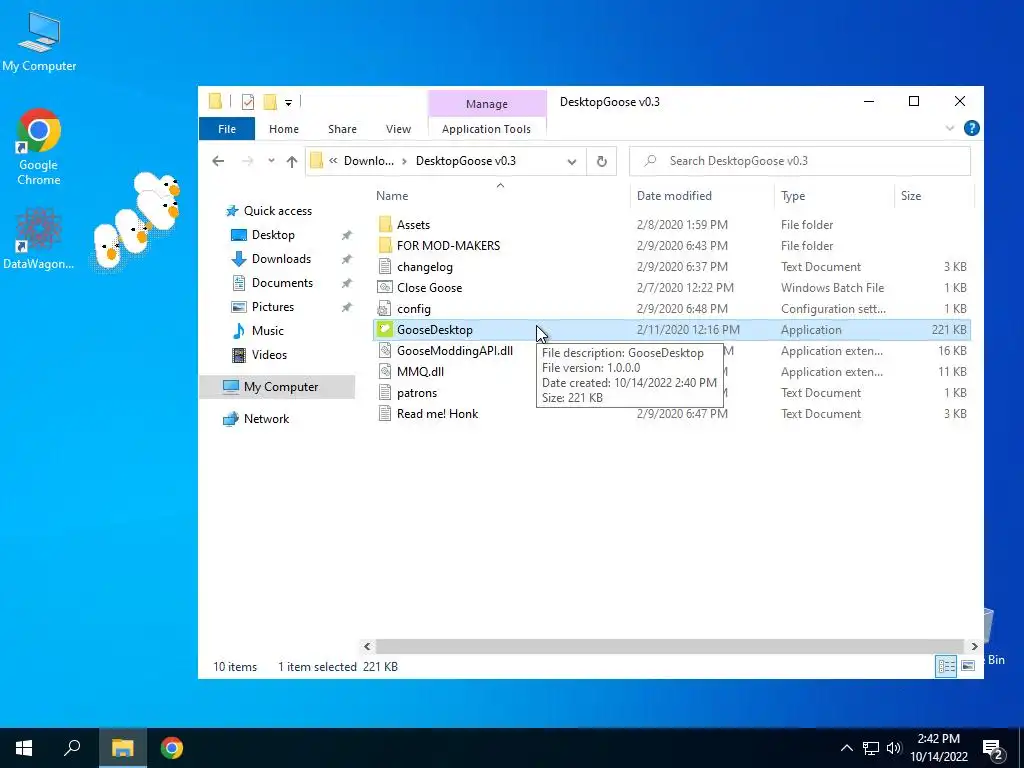
Task: Sort files by Type column header
Action: tap(793, 196)
